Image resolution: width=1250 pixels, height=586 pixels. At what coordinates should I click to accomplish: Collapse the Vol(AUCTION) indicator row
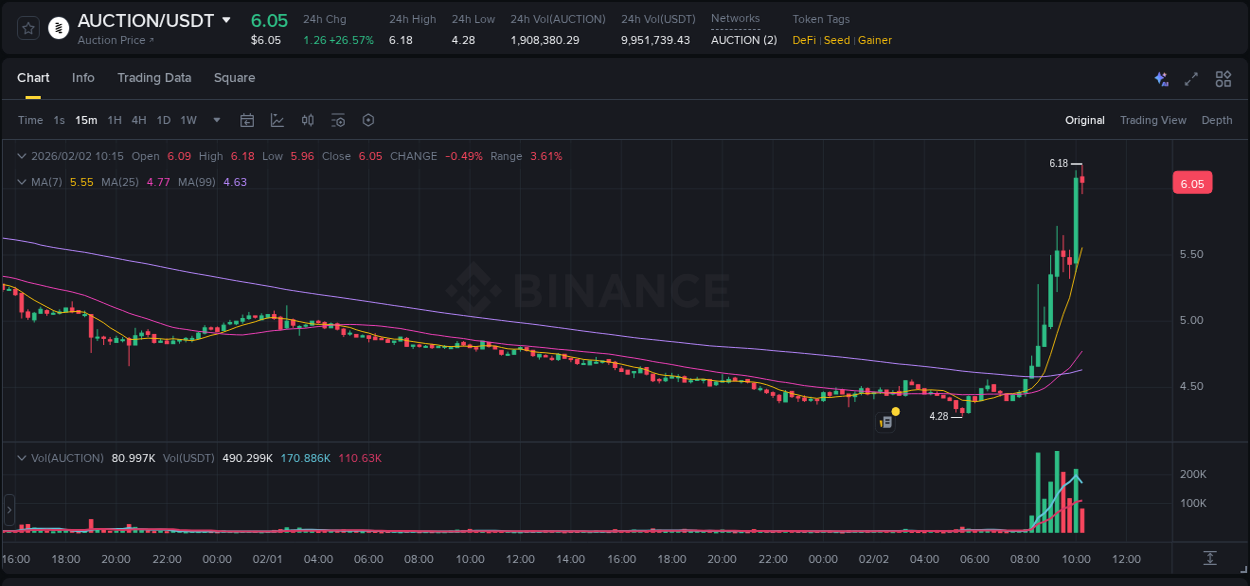point(22,457)
